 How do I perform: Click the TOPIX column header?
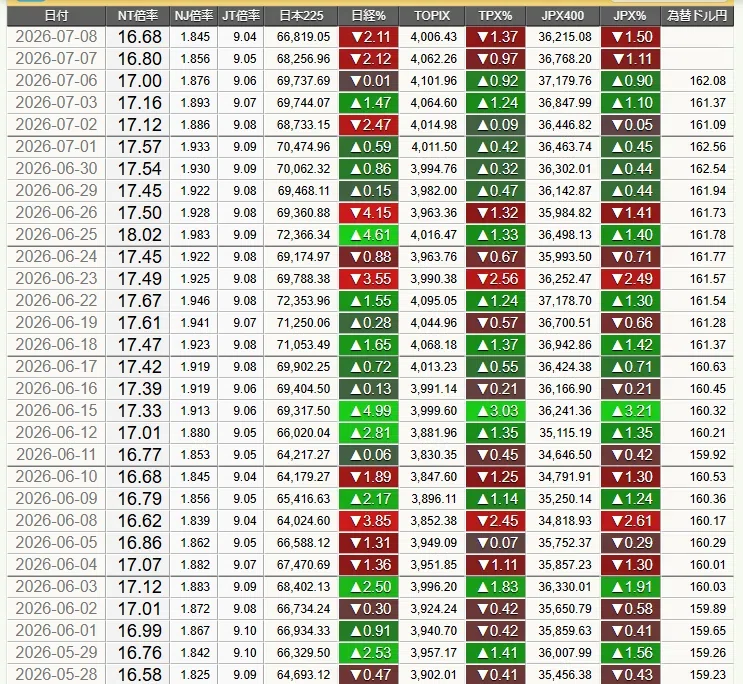coord(432,16)
